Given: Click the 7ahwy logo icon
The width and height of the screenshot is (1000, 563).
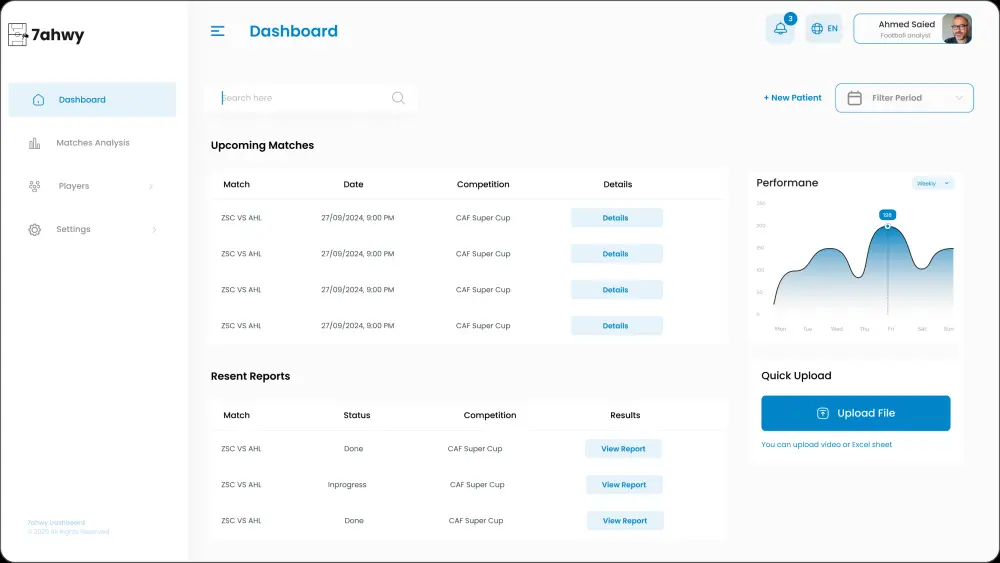Looking at the screenshot, I should click(x=18, y=34).
